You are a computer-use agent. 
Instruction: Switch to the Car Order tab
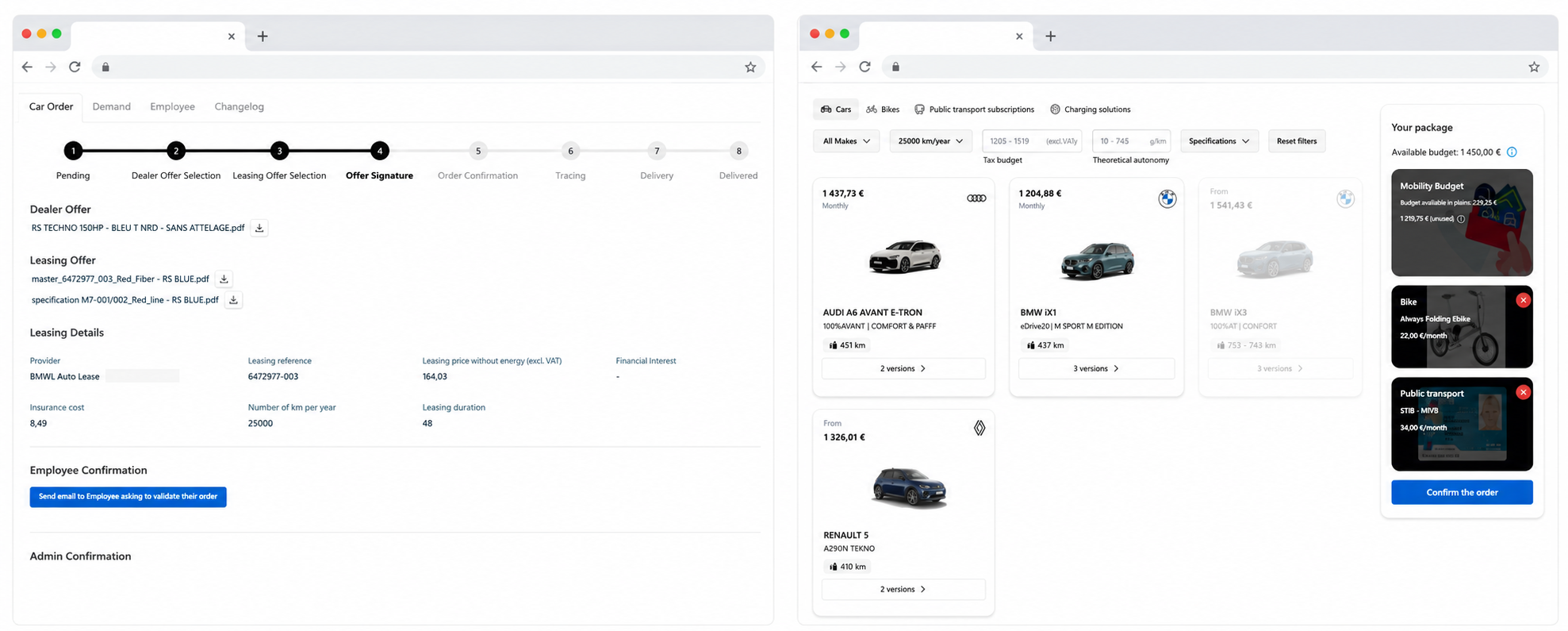click(51, 106)
